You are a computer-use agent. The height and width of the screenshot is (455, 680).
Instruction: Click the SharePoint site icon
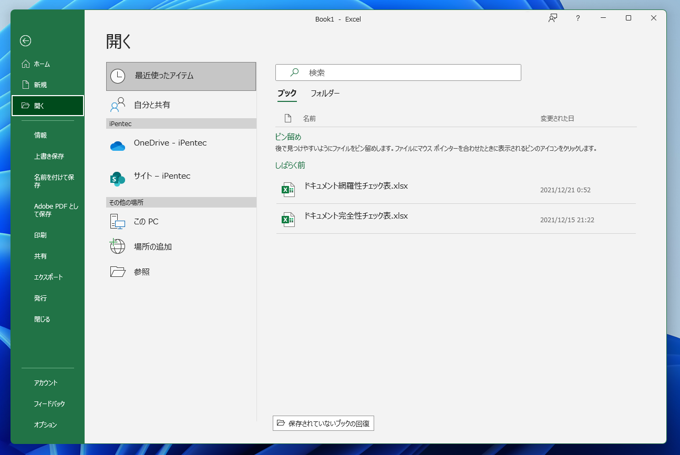118,179
